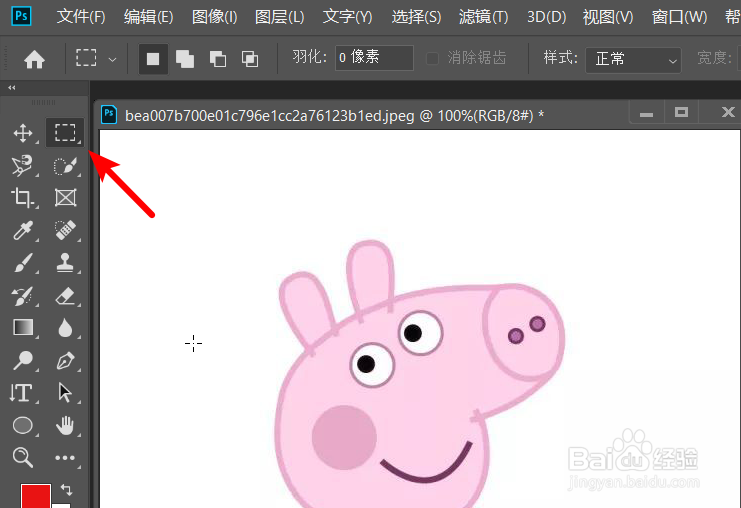Choose the Intersect with selection mode
The width and height of the screenshot is (741, 508).
coord(250,59)
